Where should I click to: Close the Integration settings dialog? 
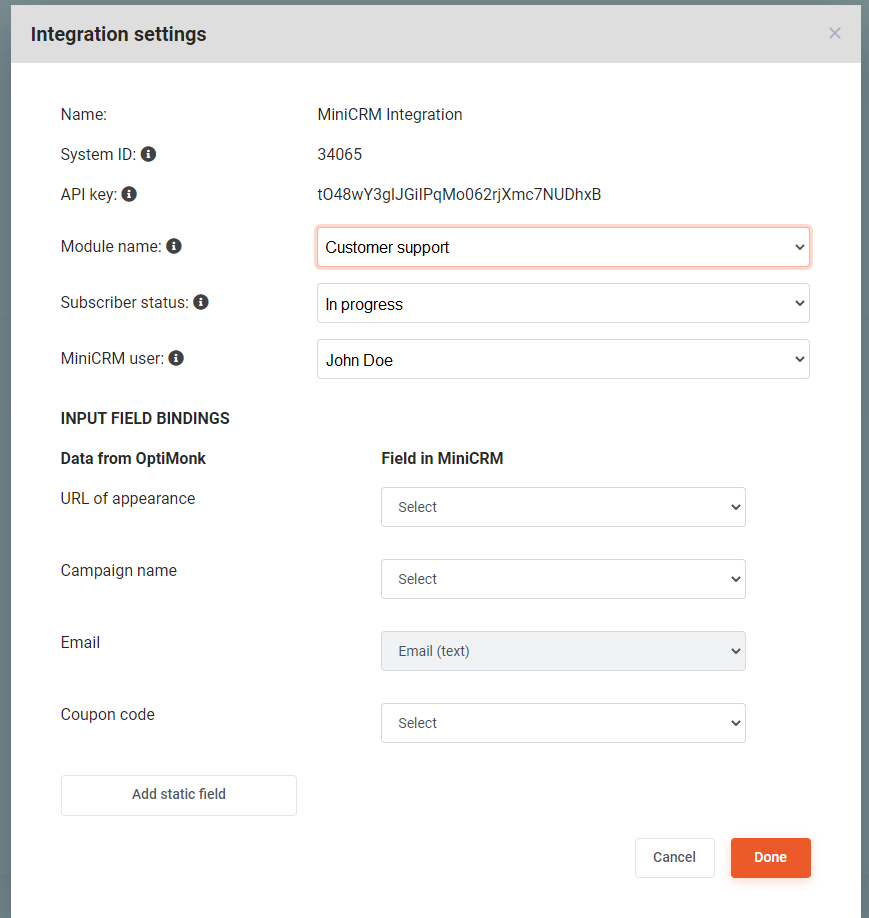(834, 33)
